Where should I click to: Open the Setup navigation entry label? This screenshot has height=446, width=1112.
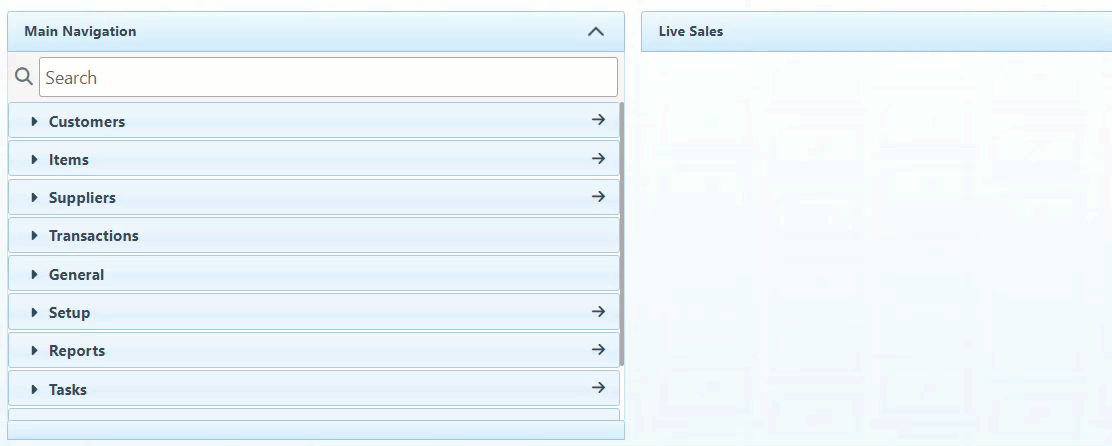click(x=69, y=313)
